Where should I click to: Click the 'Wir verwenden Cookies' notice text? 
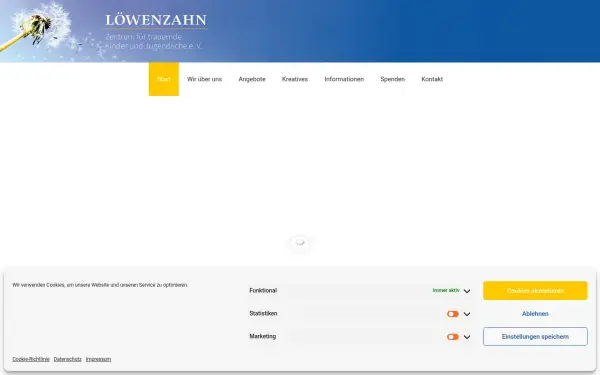pos(100,285)
